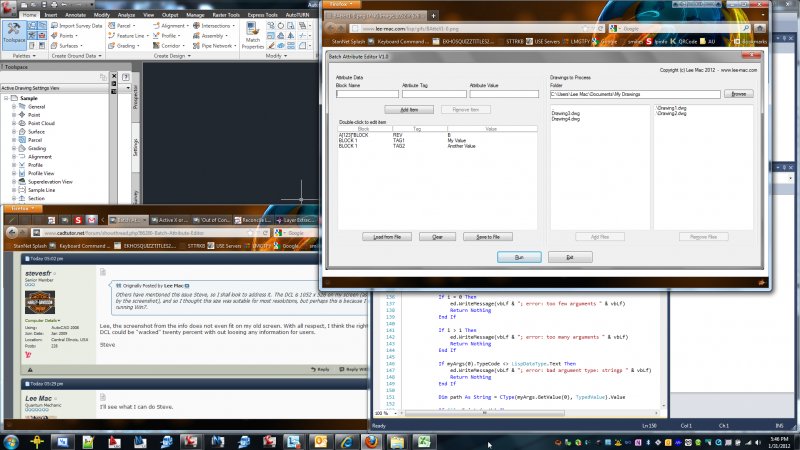Click the Block Name input field
Image resolution: width=800 pixels, height=450 pixels.
[x=366, y=94]
